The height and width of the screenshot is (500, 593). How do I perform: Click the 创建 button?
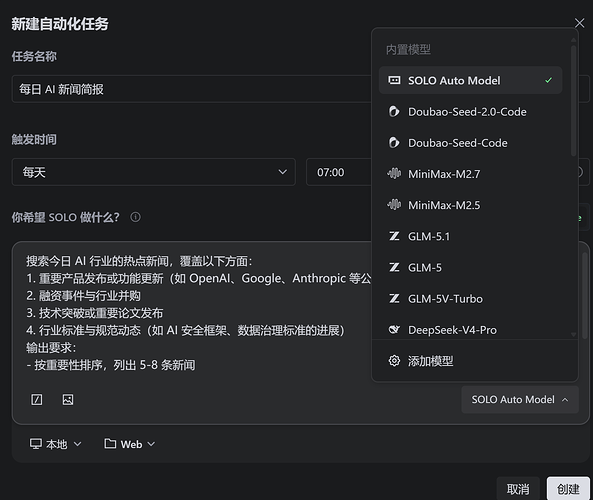click(x=568, y=489)
